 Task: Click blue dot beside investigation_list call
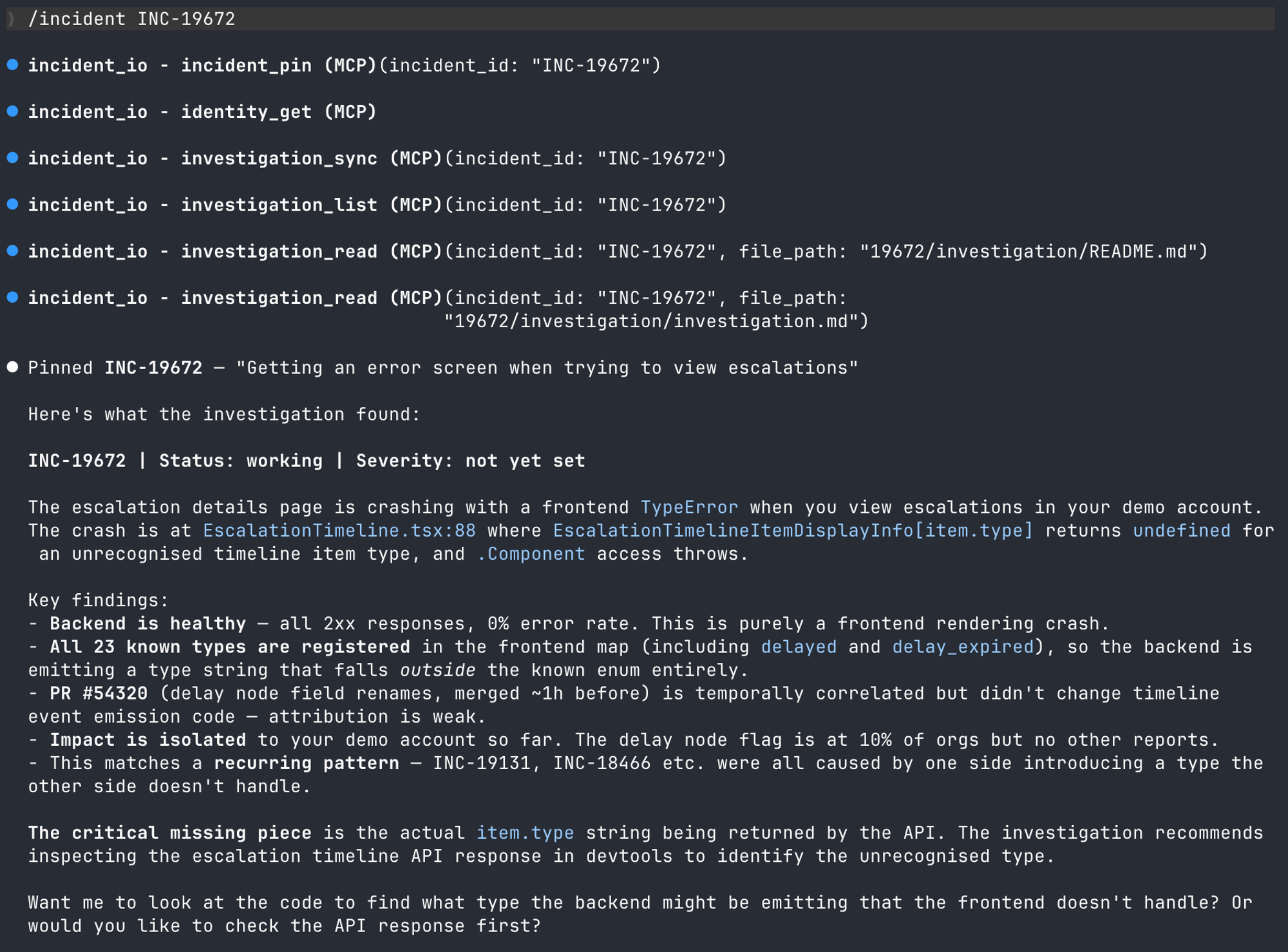(12, 204)
